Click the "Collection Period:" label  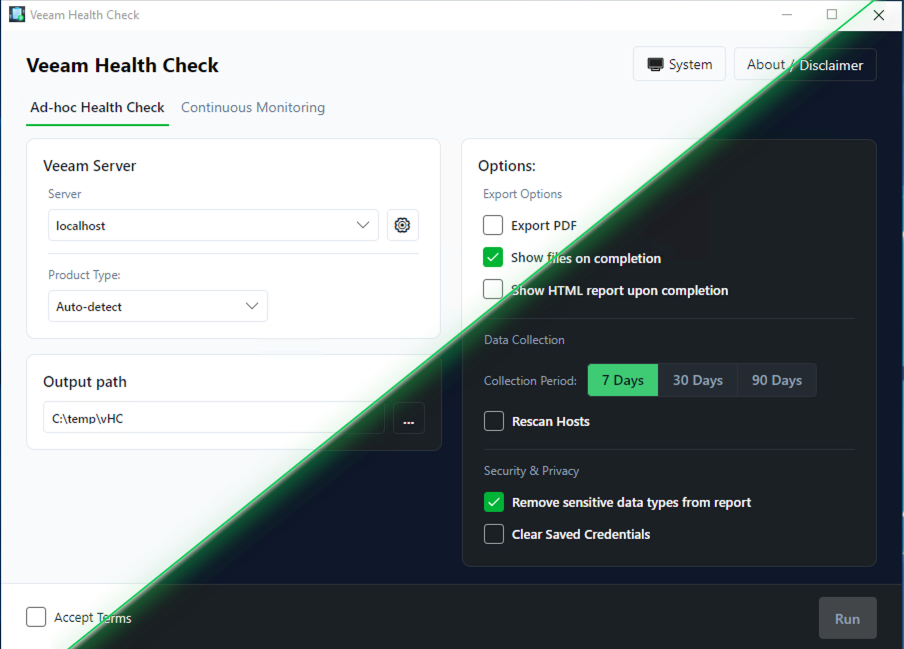click(530, 380)
